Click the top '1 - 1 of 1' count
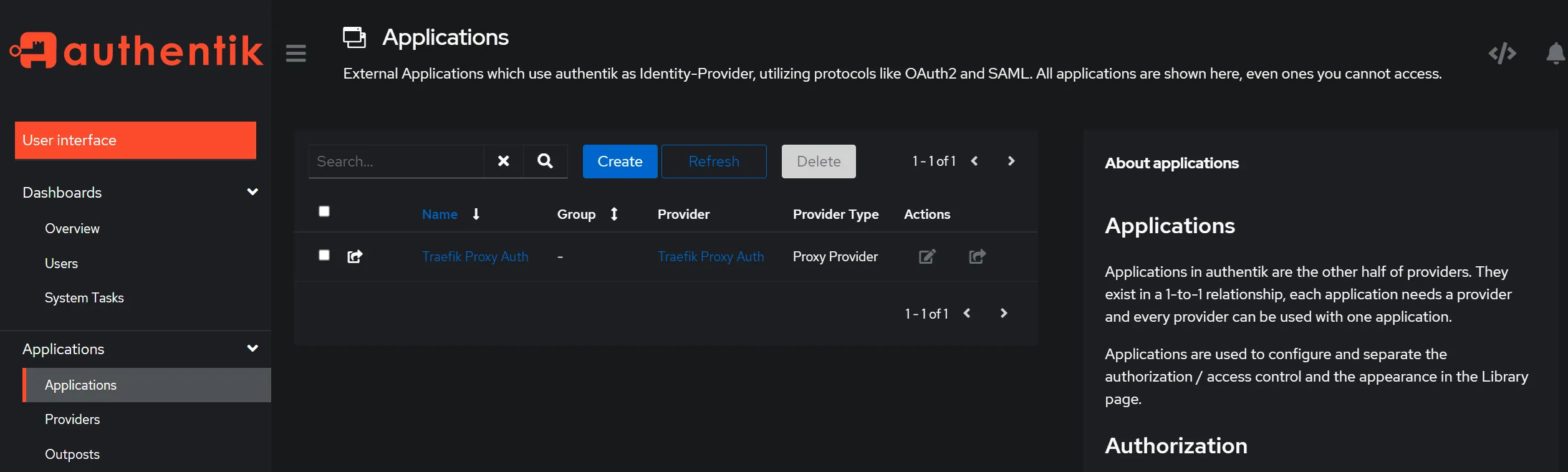The image size is (1568, 472). pyautogui.click(x=934, y=161)
